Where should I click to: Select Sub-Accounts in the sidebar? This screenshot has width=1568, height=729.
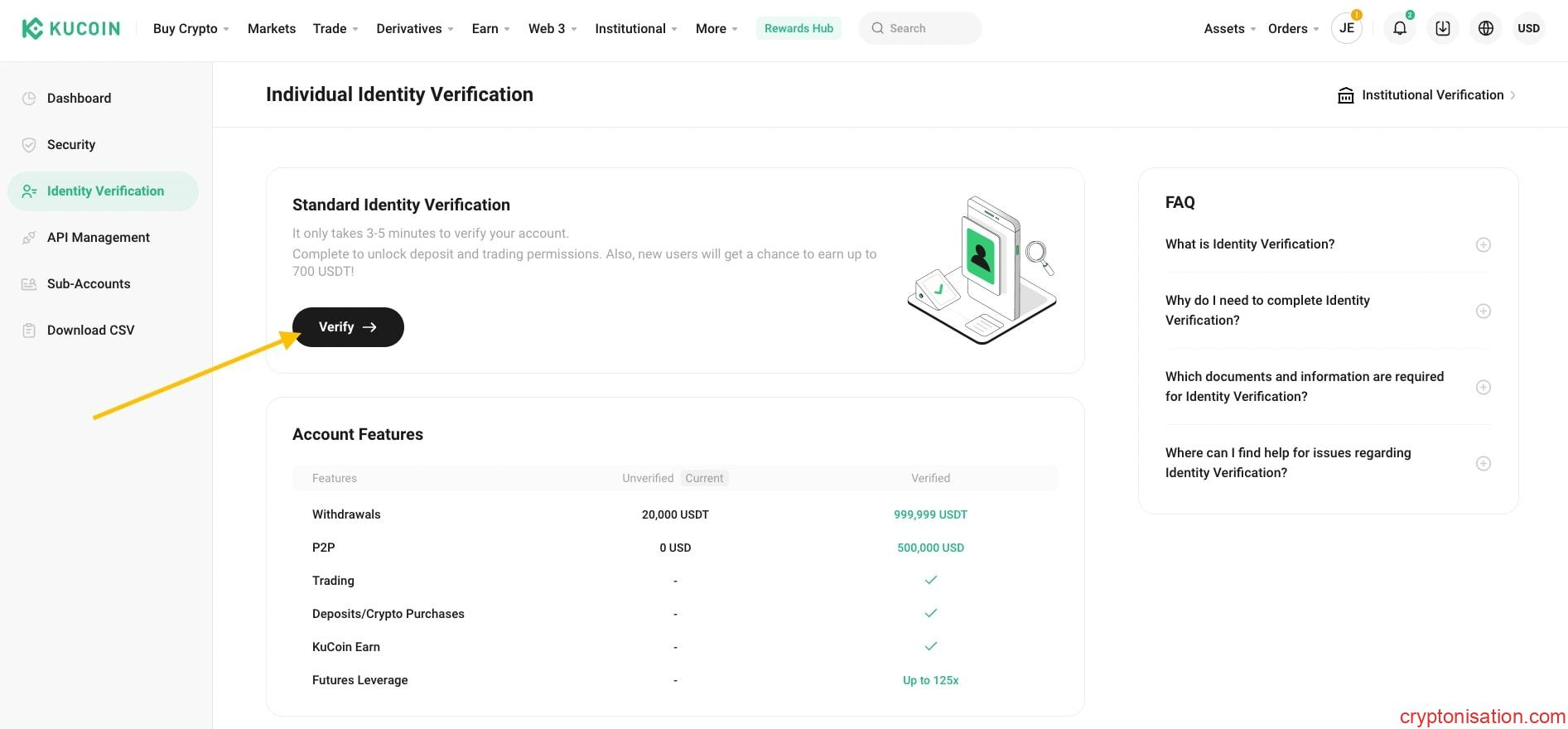tap(89, 283)
